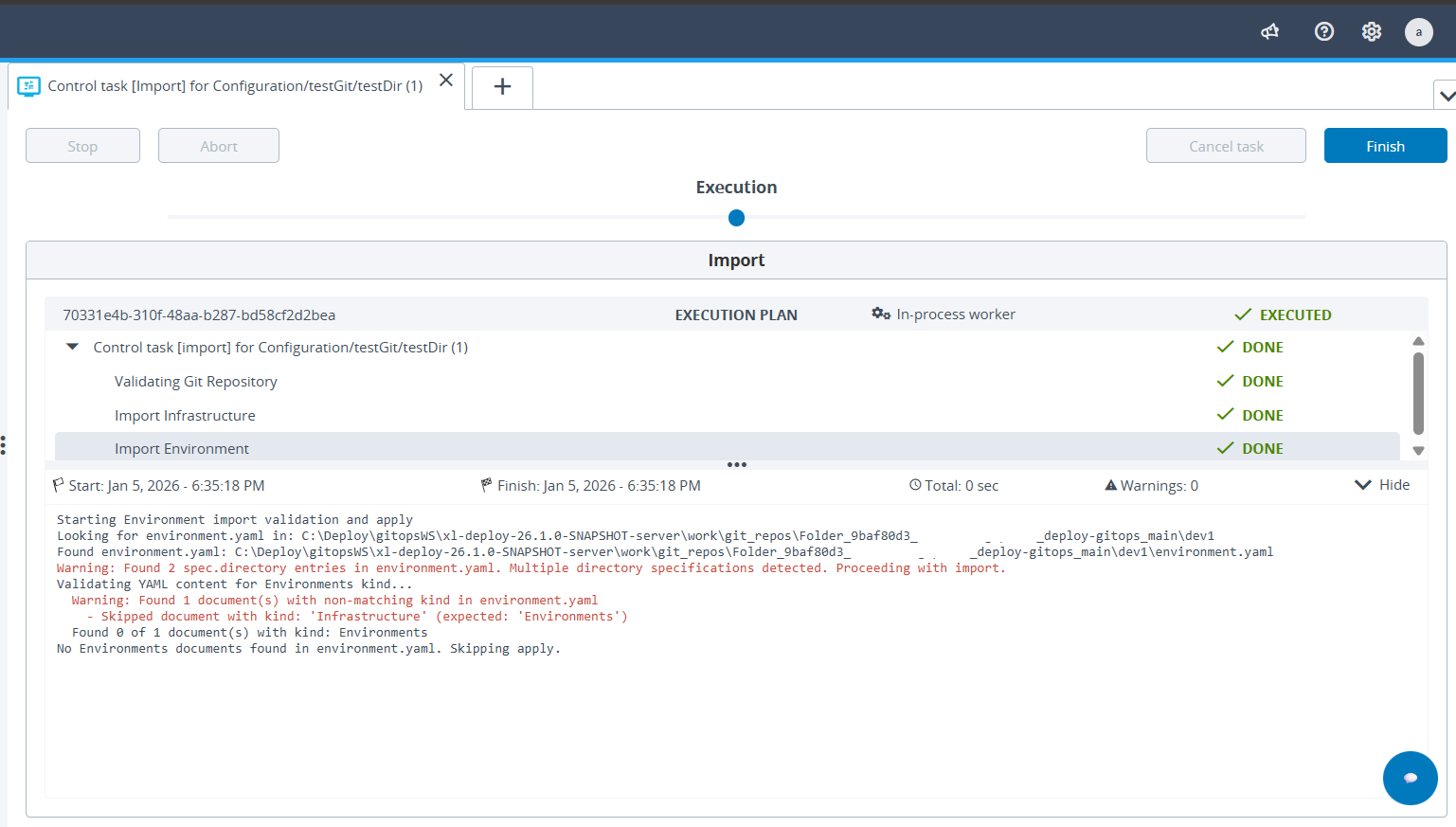Click the Finish time checkered flag icon

click(x=487, y=485)
